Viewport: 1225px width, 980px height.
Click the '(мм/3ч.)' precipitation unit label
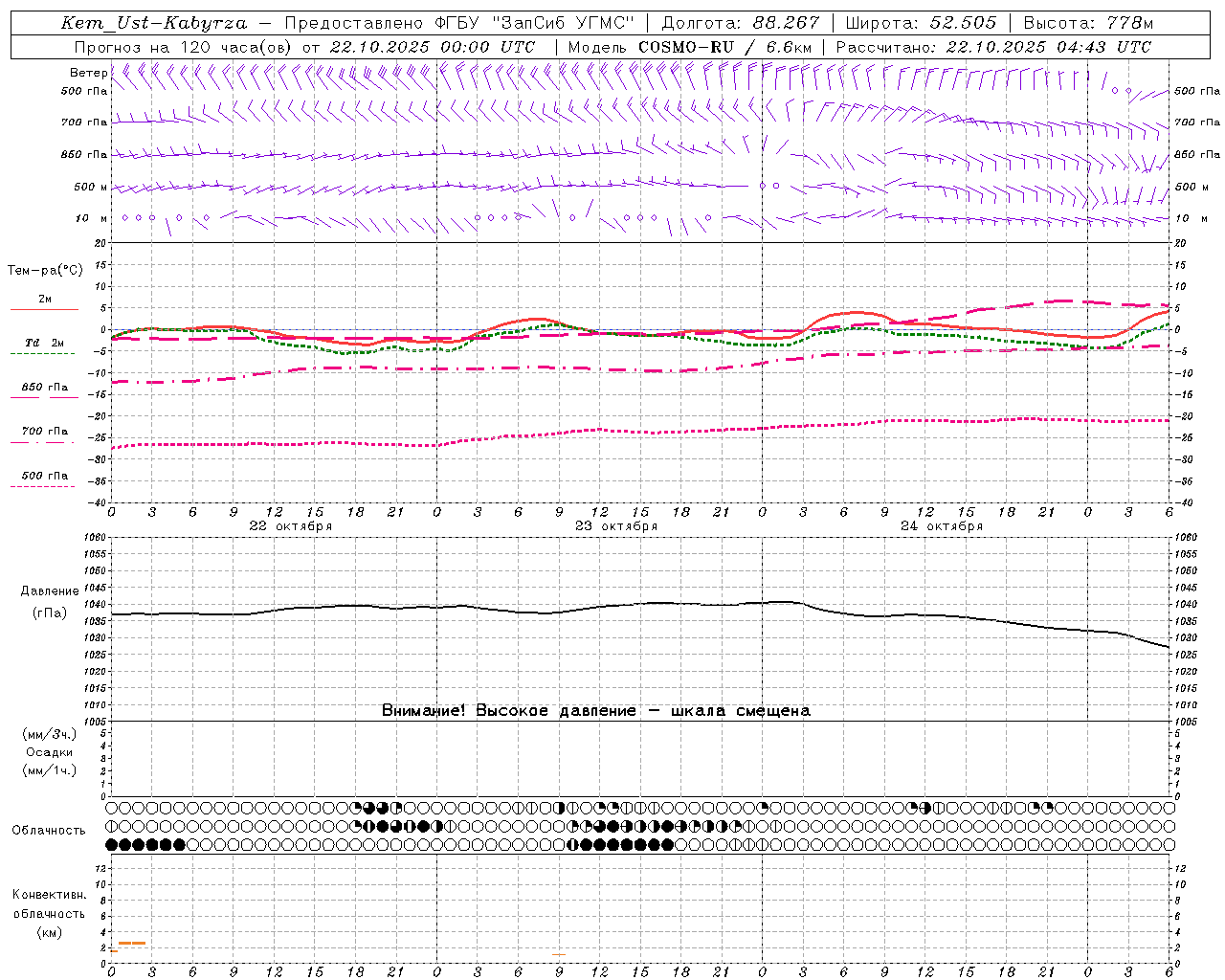[50, 734]
